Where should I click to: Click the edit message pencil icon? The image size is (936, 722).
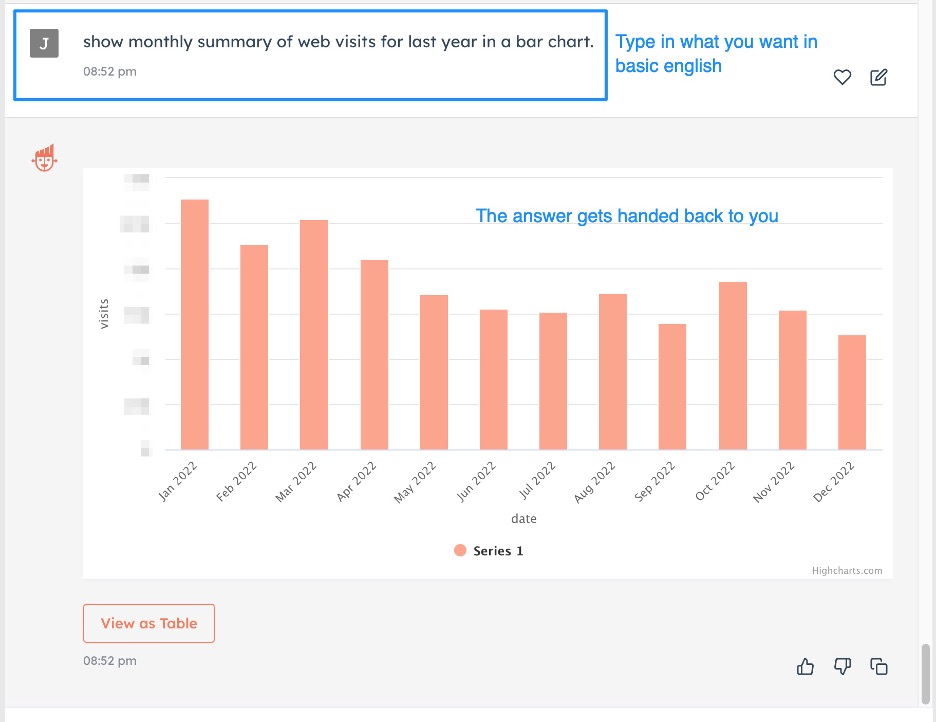[x=879, y=77]
